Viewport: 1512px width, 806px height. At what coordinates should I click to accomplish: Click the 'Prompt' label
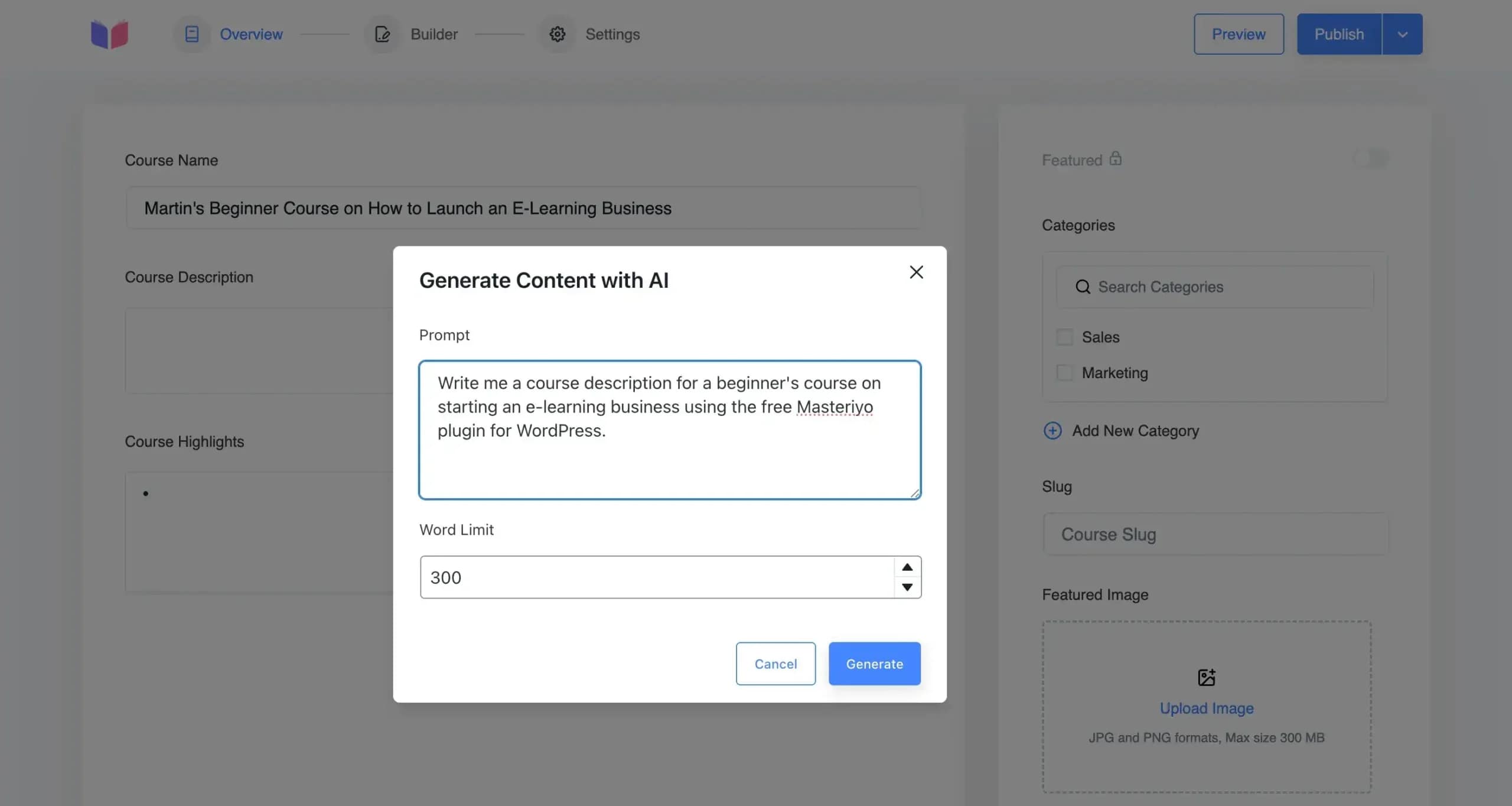click(444, 335)
